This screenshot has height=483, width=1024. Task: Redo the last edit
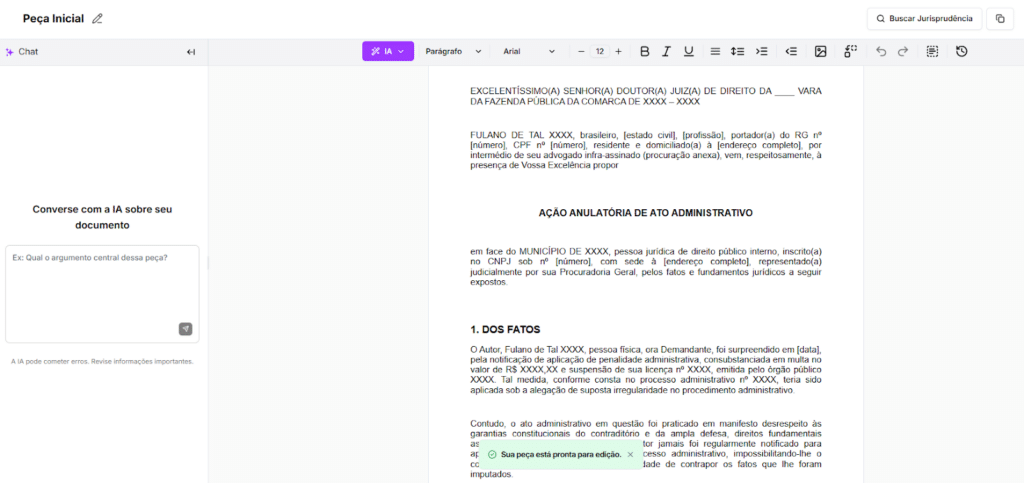[x=903, y=51]
